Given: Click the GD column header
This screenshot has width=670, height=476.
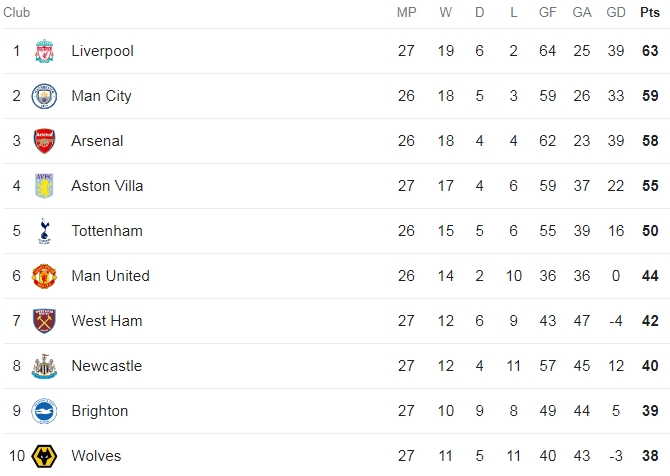Looking at the screenshot, I should [616, 12].
